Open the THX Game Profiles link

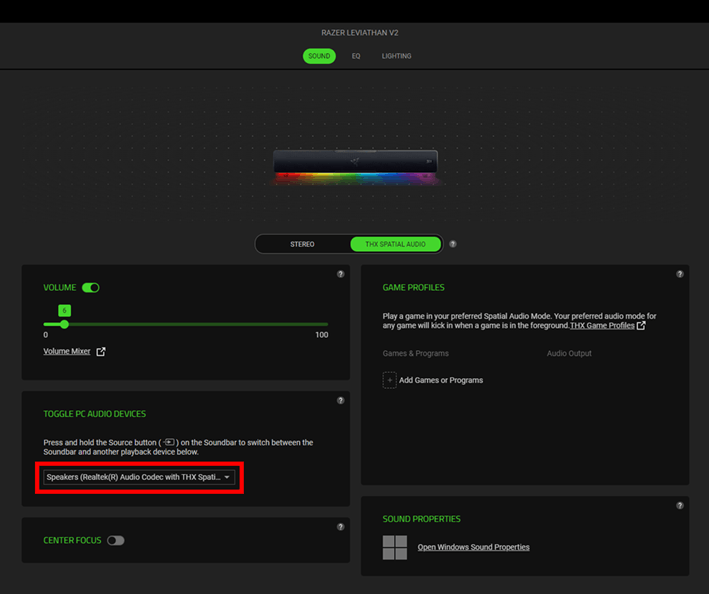coord(601,326)
